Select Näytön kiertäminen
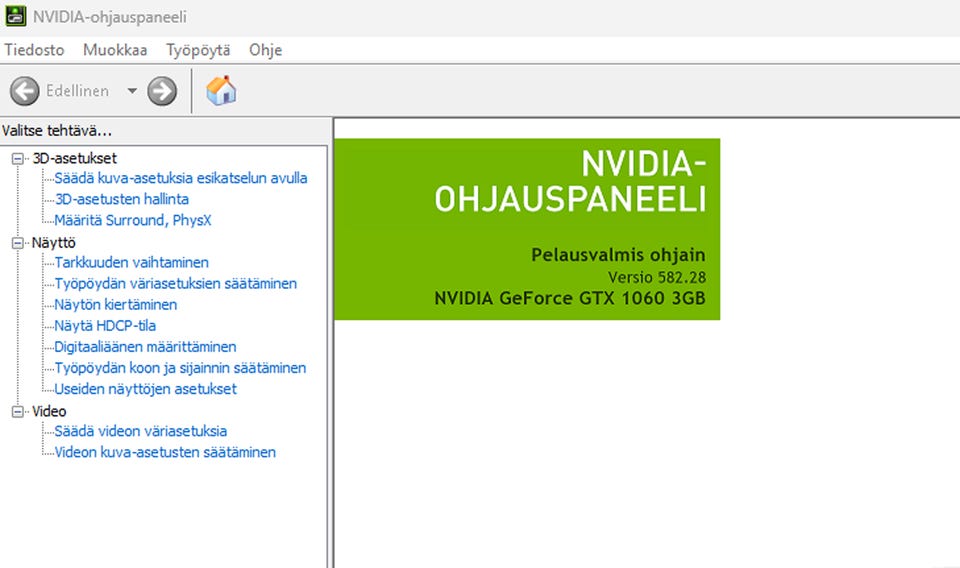 pyautogui.click(x=116, y=305)
